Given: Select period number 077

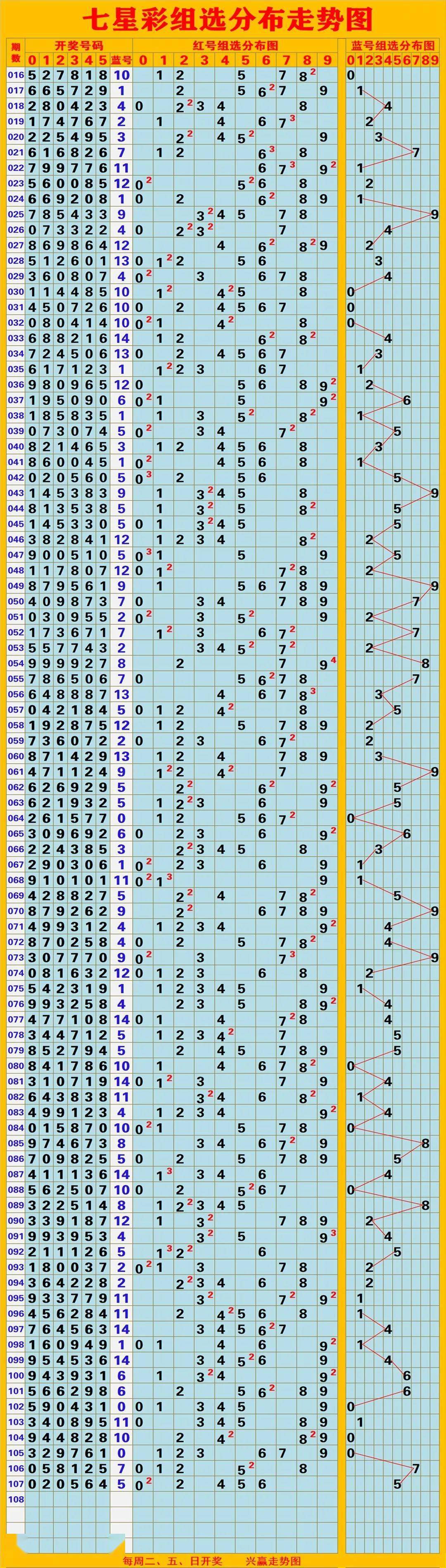Looking at the screenshot, I should tap(16, 1020).
